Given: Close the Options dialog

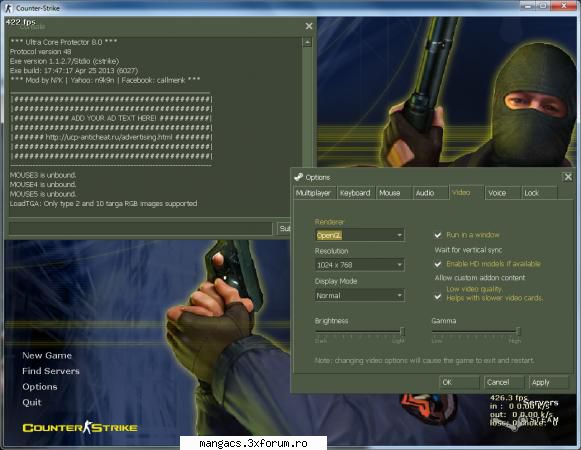Looking at the screenshot, I should [x=568, y=177].
